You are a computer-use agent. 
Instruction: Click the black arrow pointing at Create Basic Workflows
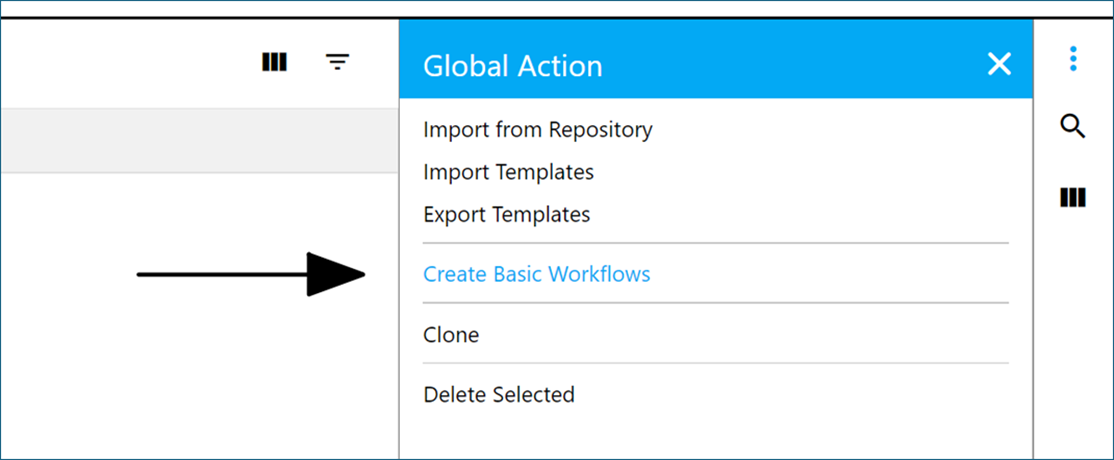pos(250,274)
